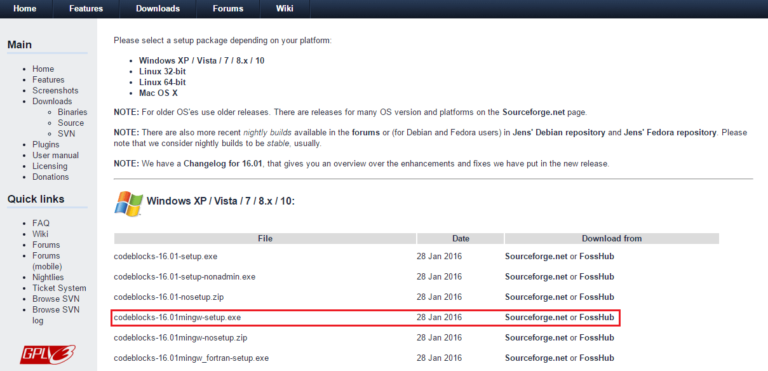The height and width of the screenshot is (371, 768).
Task: Open the Wiki tab in top navigation
Action: [285, 9]
